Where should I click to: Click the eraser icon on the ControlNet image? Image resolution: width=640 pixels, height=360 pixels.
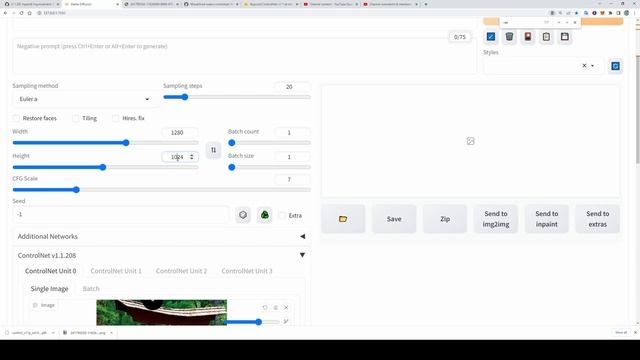[x=276, y=307]
